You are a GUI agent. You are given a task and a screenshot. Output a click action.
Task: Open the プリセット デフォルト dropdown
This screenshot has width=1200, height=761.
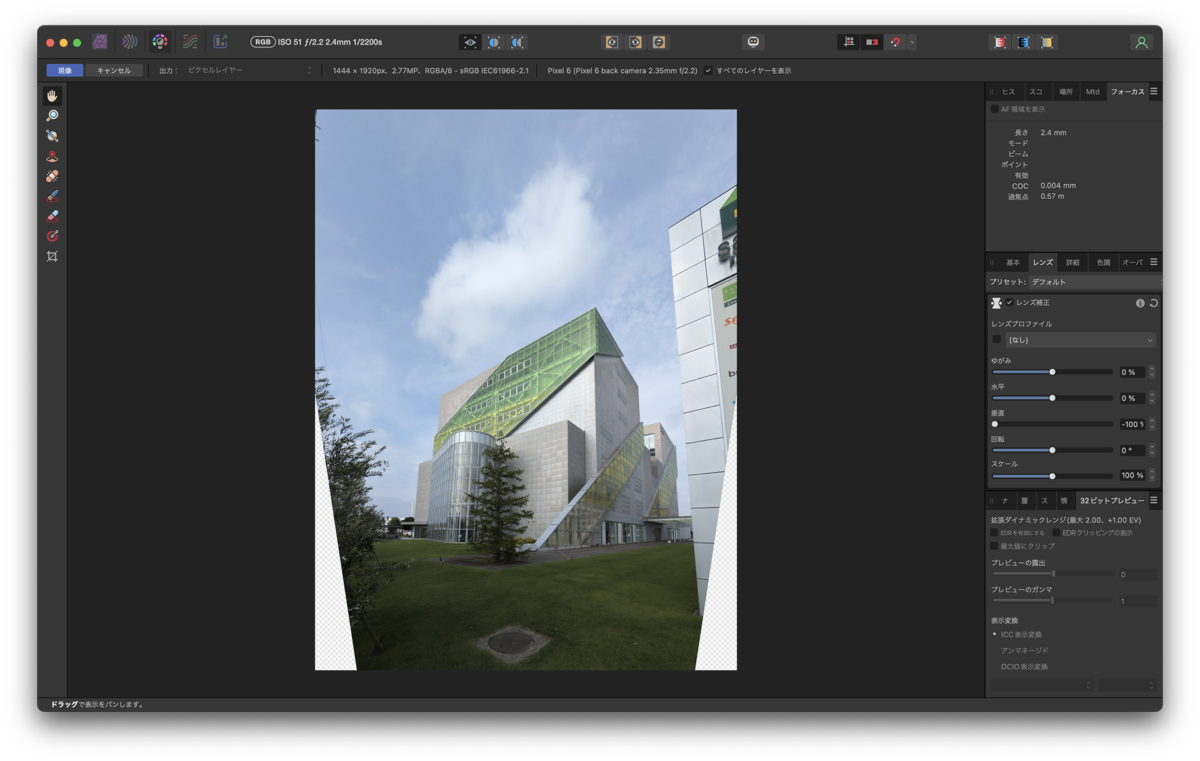[x=1095, y=282]
